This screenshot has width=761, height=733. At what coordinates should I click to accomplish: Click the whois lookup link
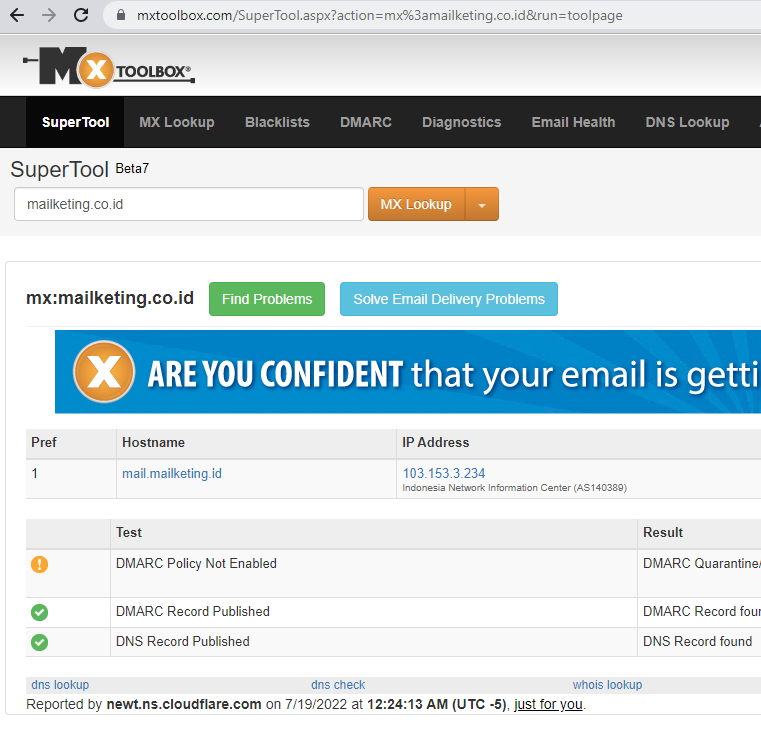[x=607, y=685]
